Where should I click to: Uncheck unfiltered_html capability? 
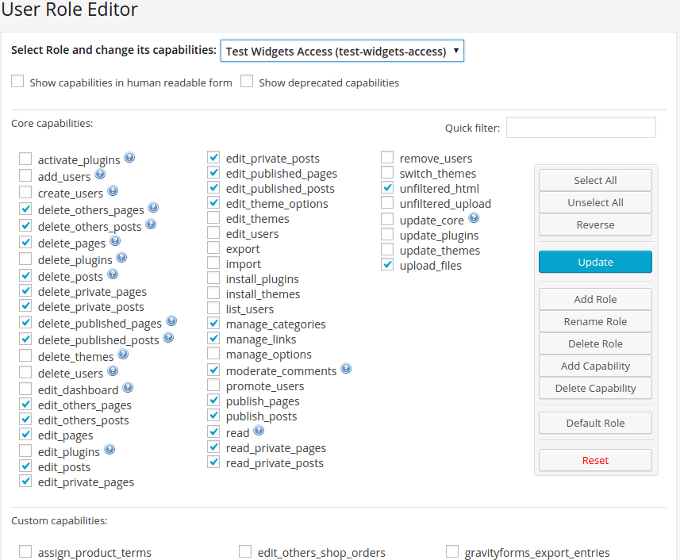[x=387, y=187]
